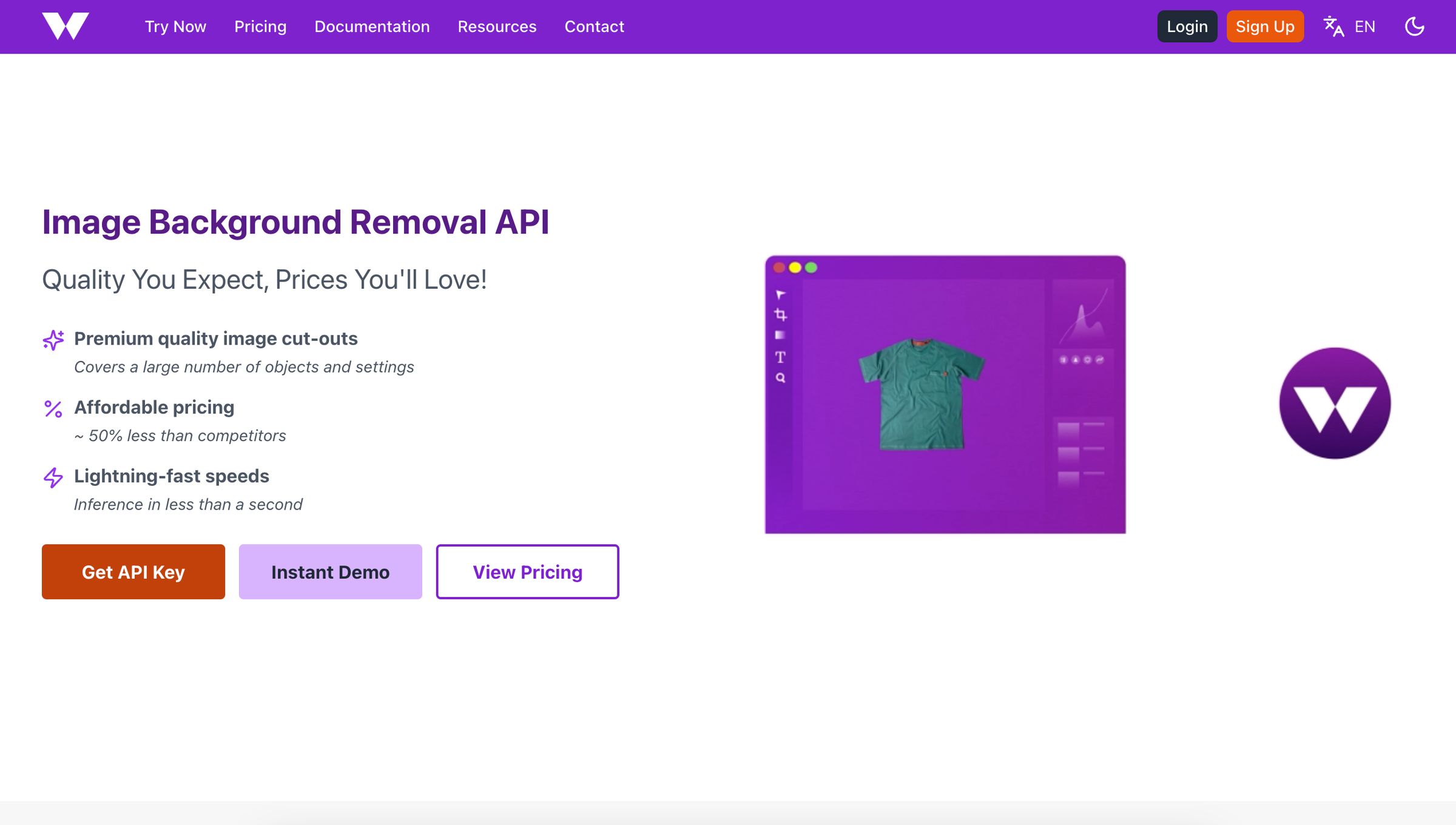The image size is (1456, 825).
Task: Click the language translate icon in the navbar
Action: click(x=1333, y=26)
